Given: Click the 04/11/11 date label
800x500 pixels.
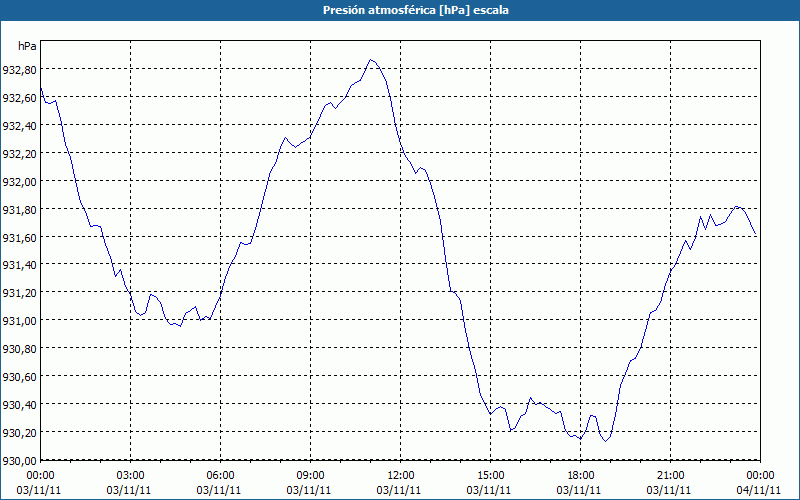Looking at the screenshot, I should 758,490.
